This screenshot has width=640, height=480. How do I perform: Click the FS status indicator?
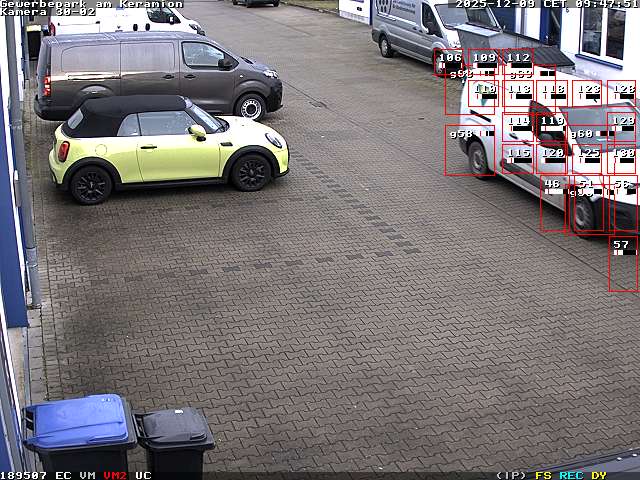point(543,475)
